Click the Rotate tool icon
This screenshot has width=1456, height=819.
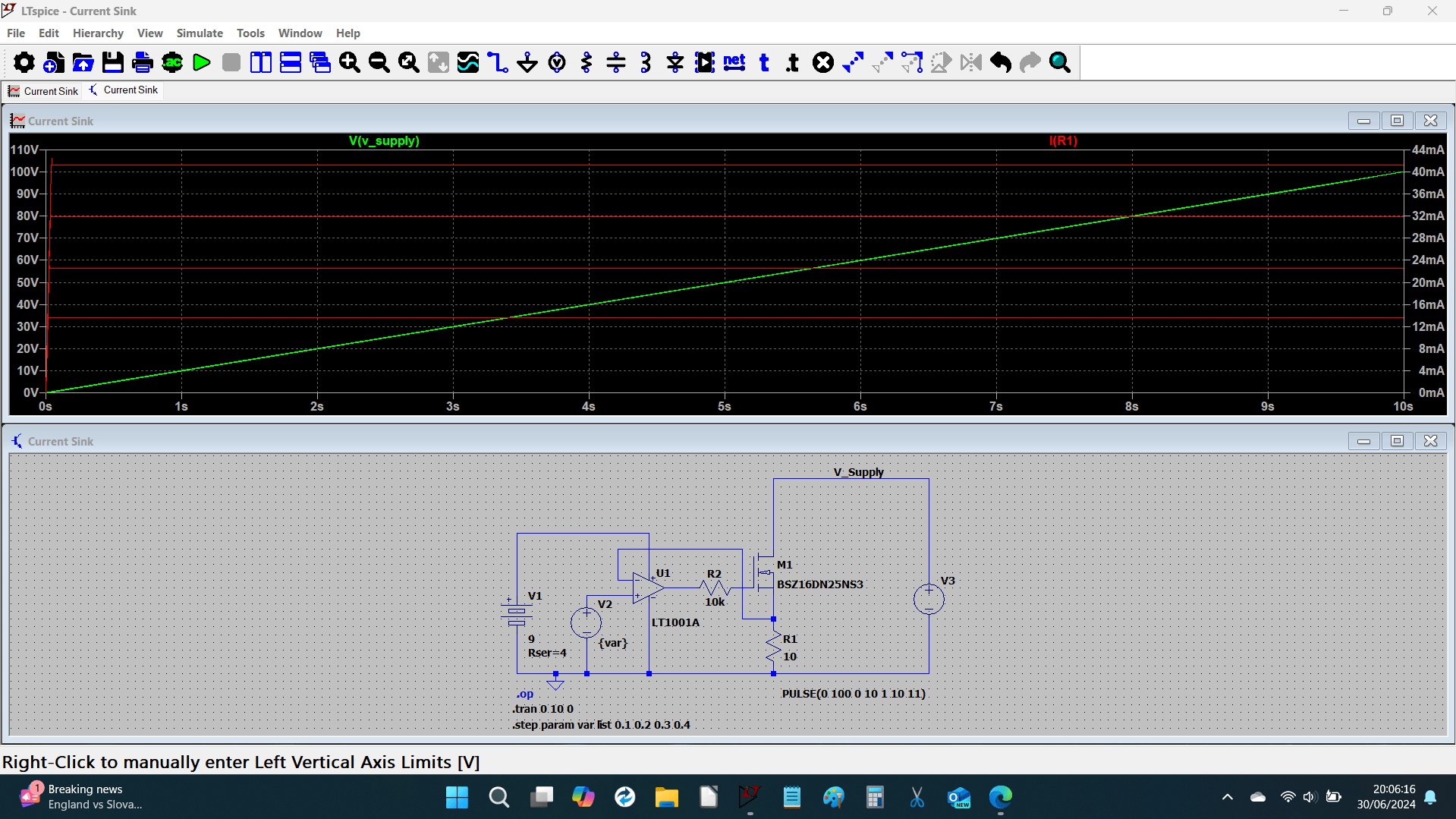942,62
